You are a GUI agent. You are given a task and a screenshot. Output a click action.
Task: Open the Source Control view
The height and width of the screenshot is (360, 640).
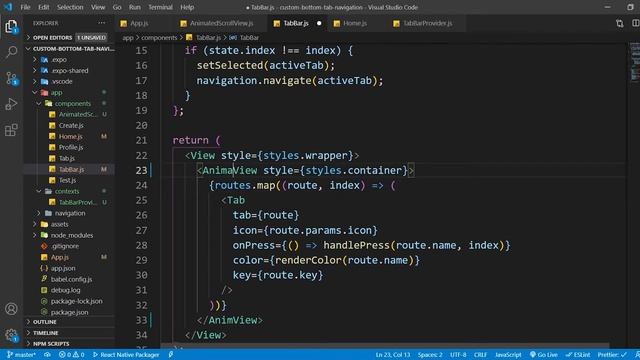coord(11,78)
